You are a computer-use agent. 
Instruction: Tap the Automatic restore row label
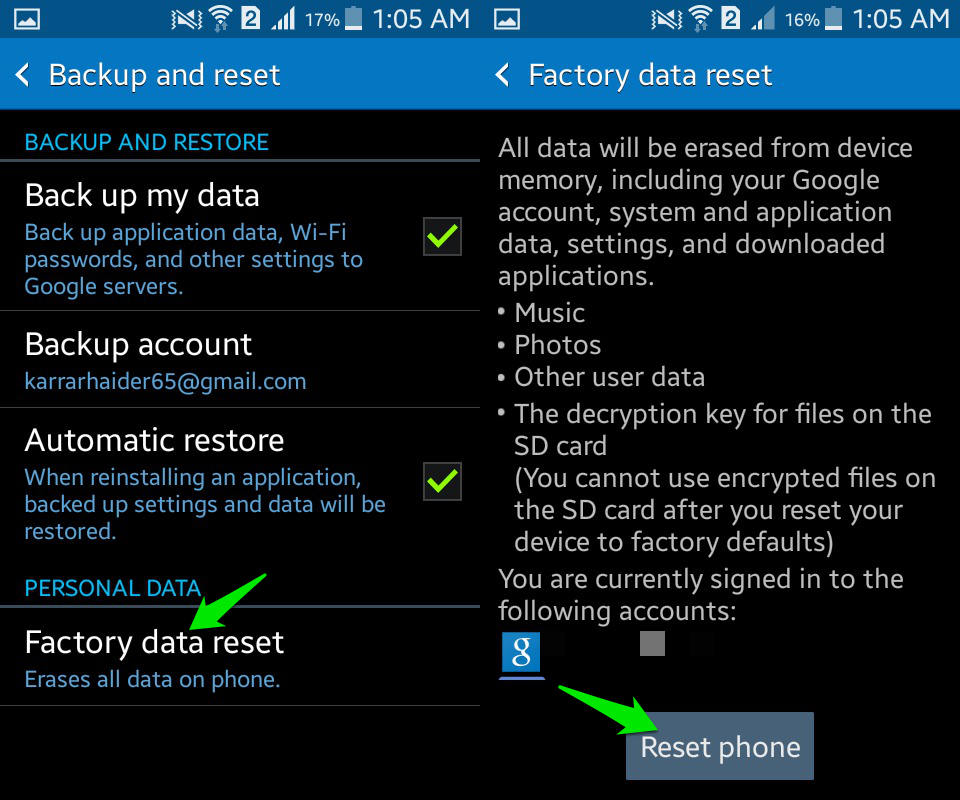coord(154,440)
